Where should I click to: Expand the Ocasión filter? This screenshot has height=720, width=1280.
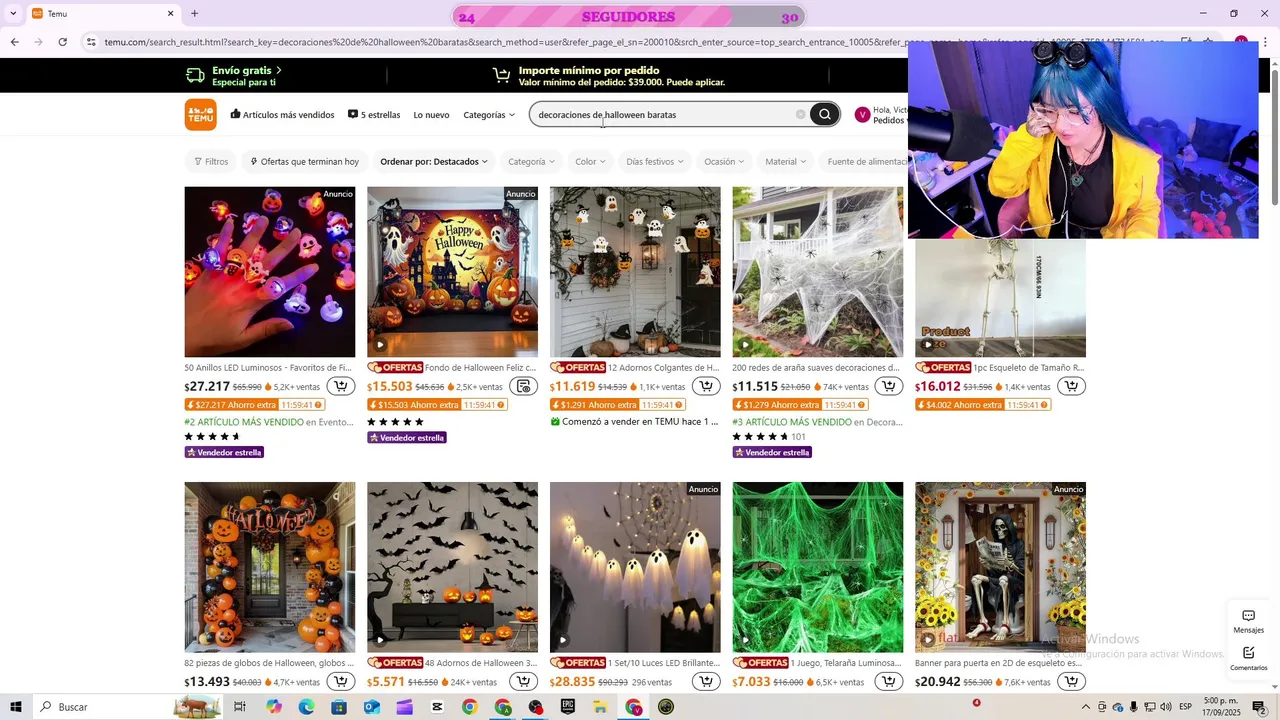(725, 161)
